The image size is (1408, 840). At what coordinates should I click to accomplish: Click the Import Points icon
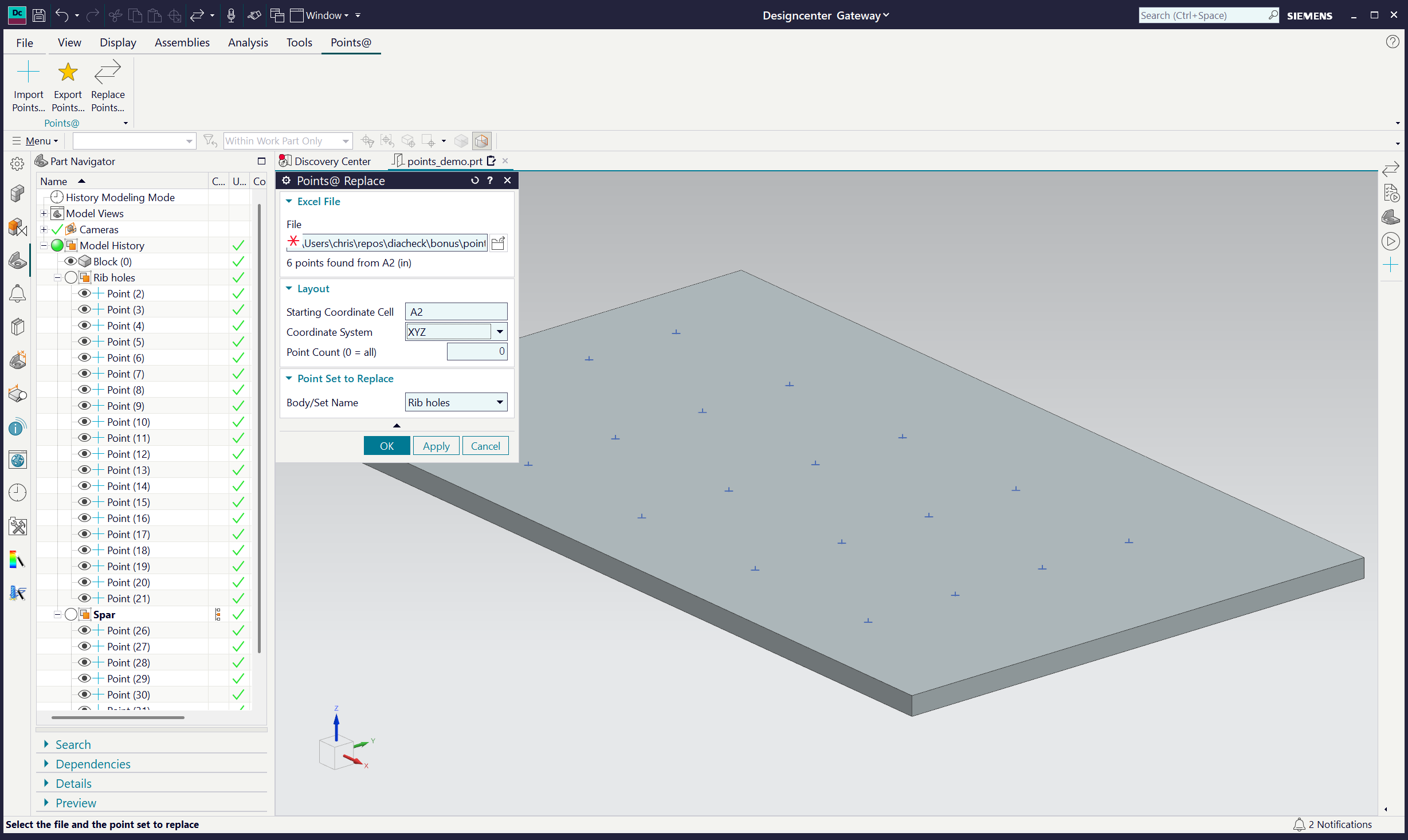(x=28, y=73)
